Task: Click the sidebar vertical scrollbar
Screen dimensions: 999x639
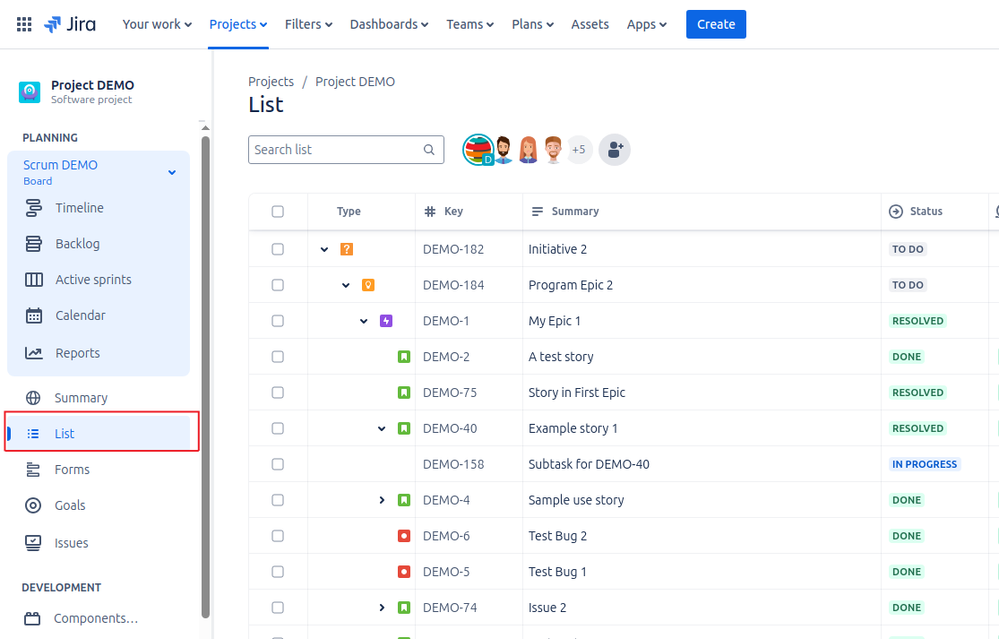Action: click(x=205, y=376)
